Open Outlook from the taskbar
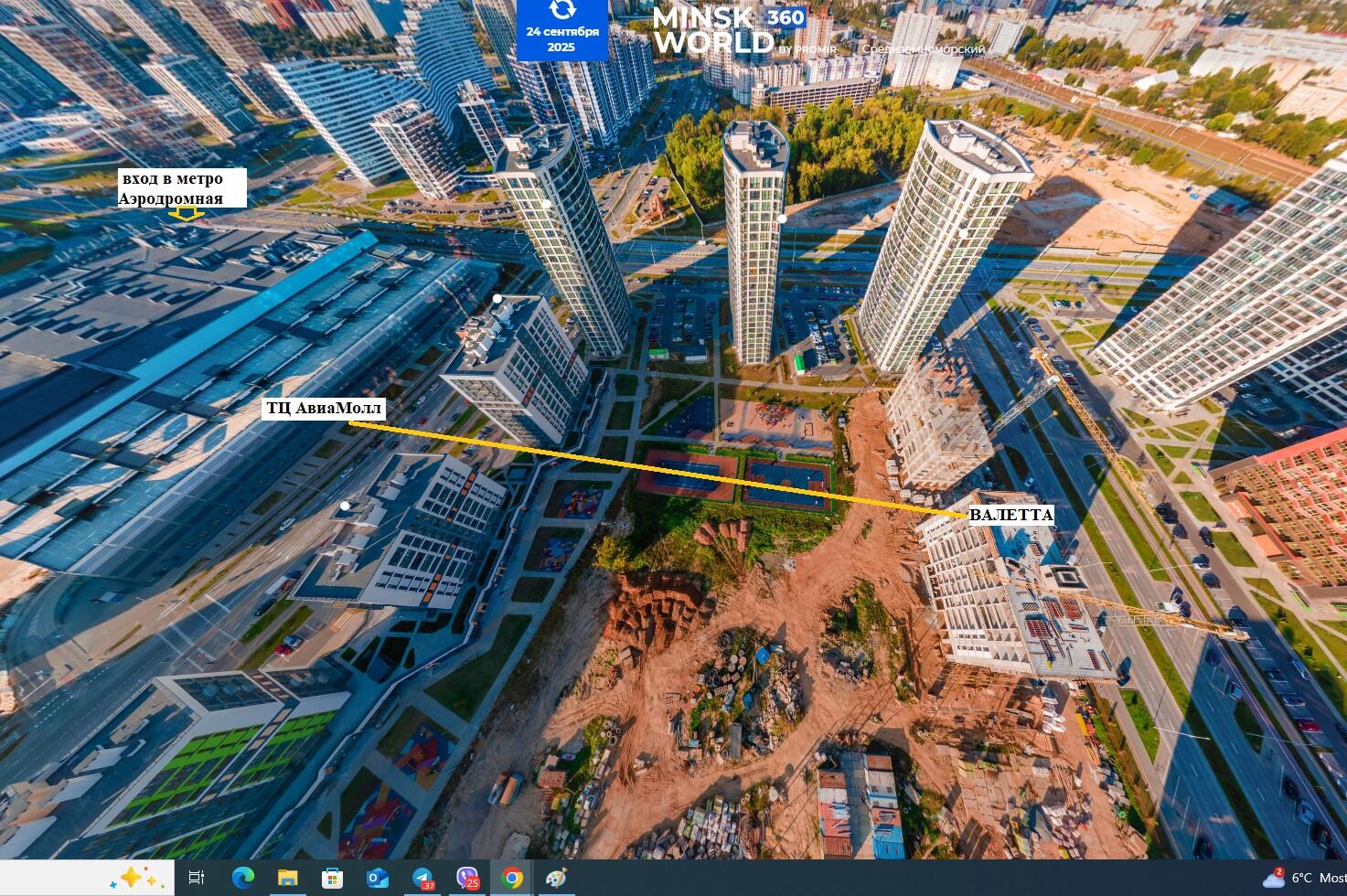This screenshot has width=1347, height=896. pos(377,878)
